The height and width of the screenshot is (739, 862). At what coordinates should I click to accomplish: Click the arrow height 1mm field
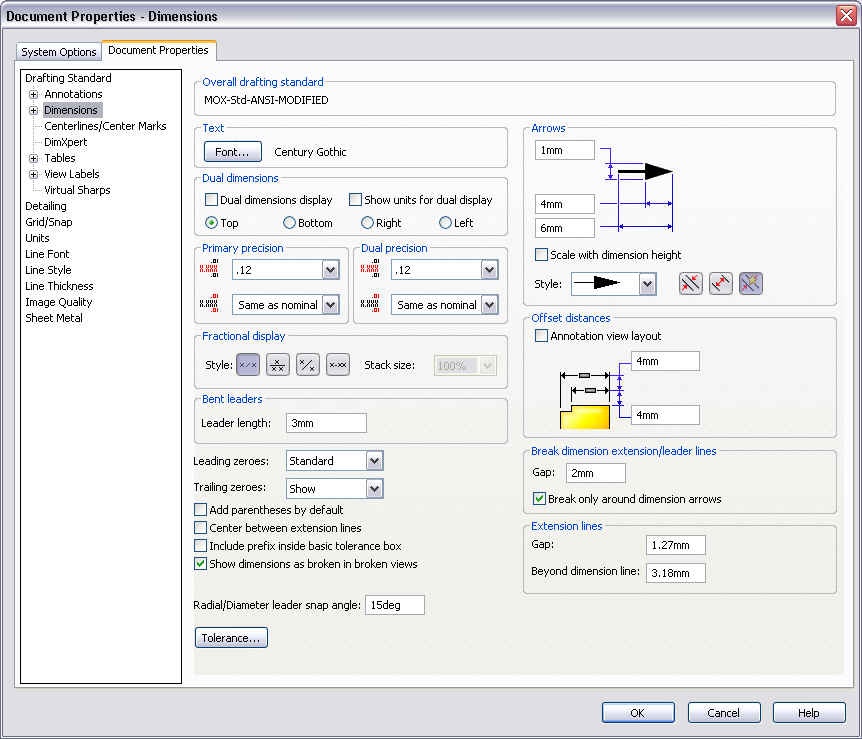click(565, 150)
